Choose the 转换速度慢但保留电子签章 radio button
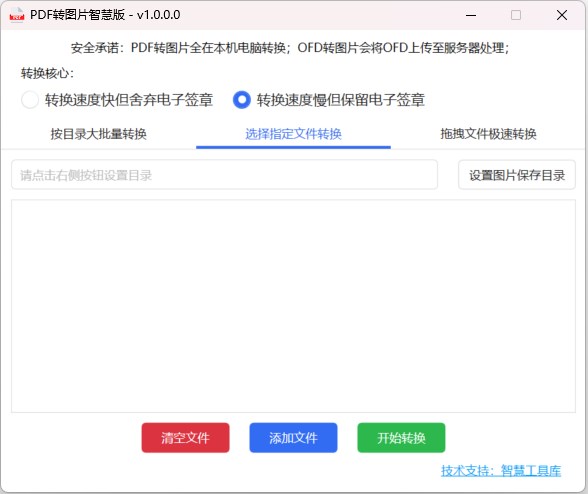Screen dimensions: 588x494 point(242,100)
